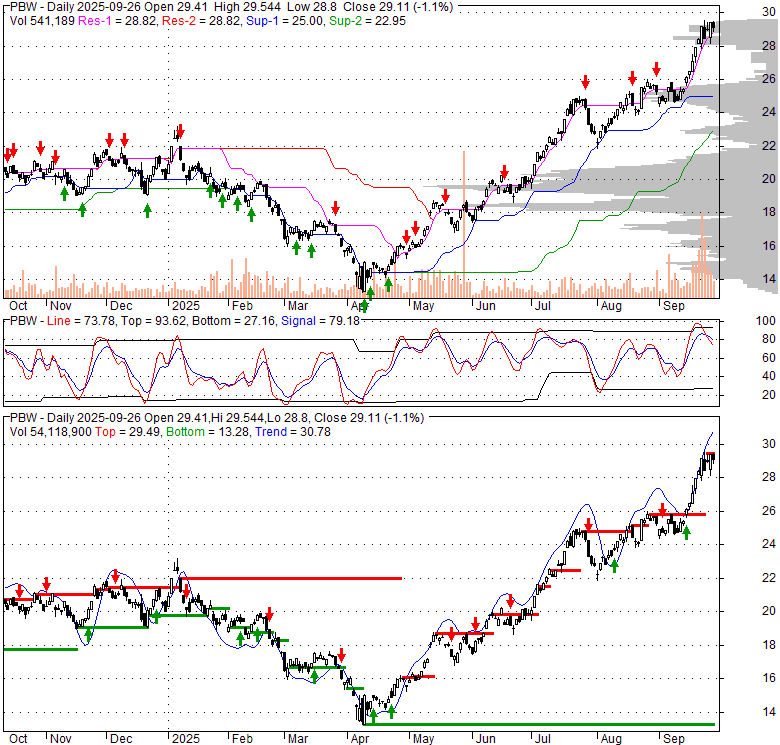780x745 pixels.
Task: Click the 'Bottom = 27.16' oscillator value
Action: (233, 321)
